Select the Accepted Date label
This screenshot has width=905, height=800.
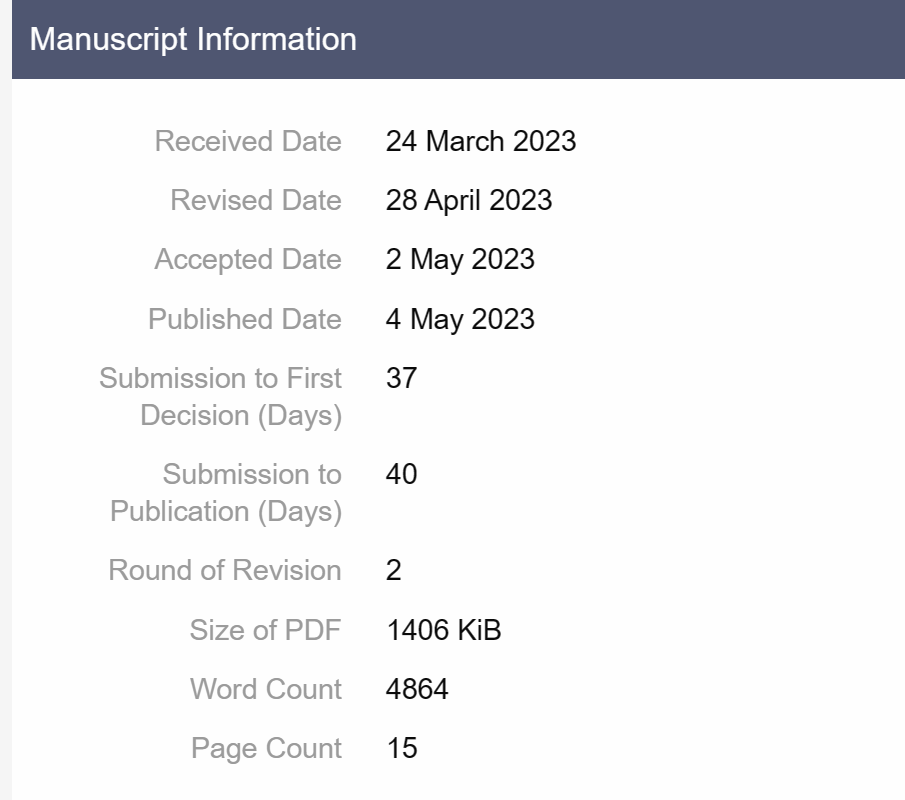pyautogui.click(x=248, y=259)
